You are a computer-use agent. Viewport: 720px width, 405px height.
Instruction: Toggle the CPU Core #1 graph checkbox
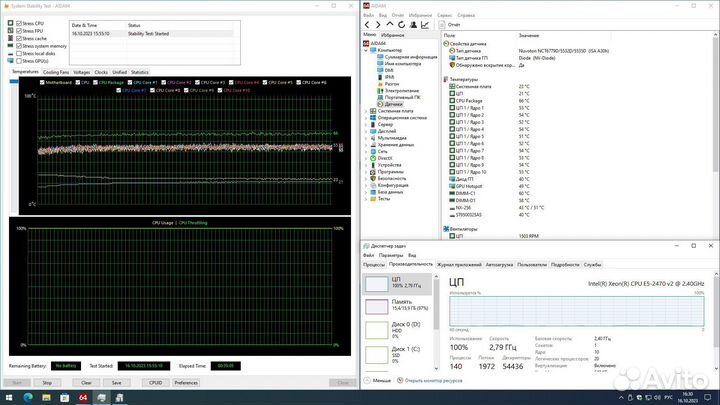[x=130, y=83]
